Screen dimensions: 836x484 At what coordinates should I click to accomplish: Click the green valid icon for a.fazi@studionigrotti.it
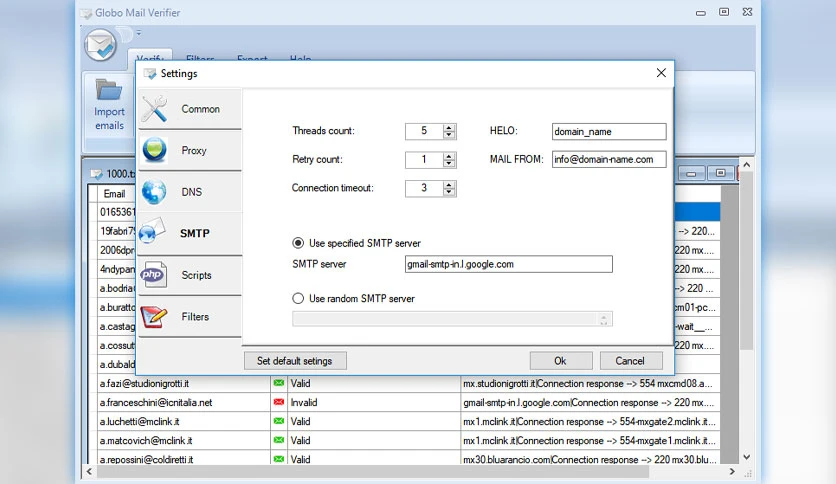click(x=278, y=383)
